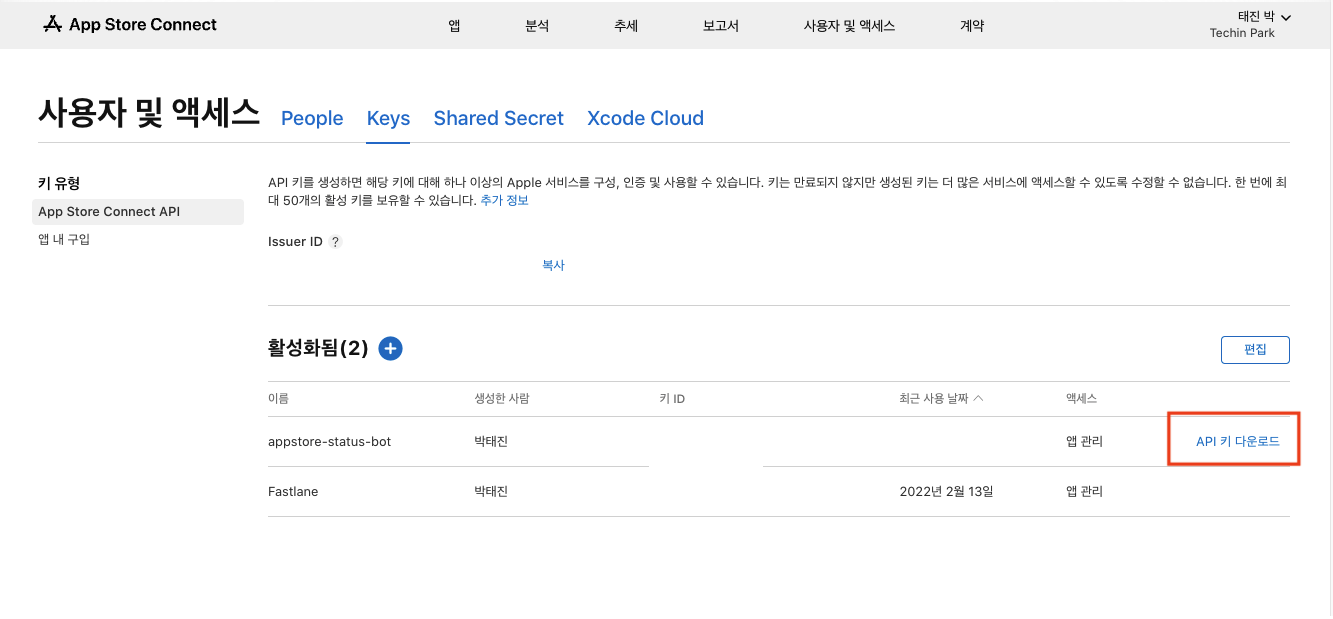Select 사용자 및 액세스 in top navigation
Image resolution: width=1333 pixels, height=619 pixels.
click(849, 26)
